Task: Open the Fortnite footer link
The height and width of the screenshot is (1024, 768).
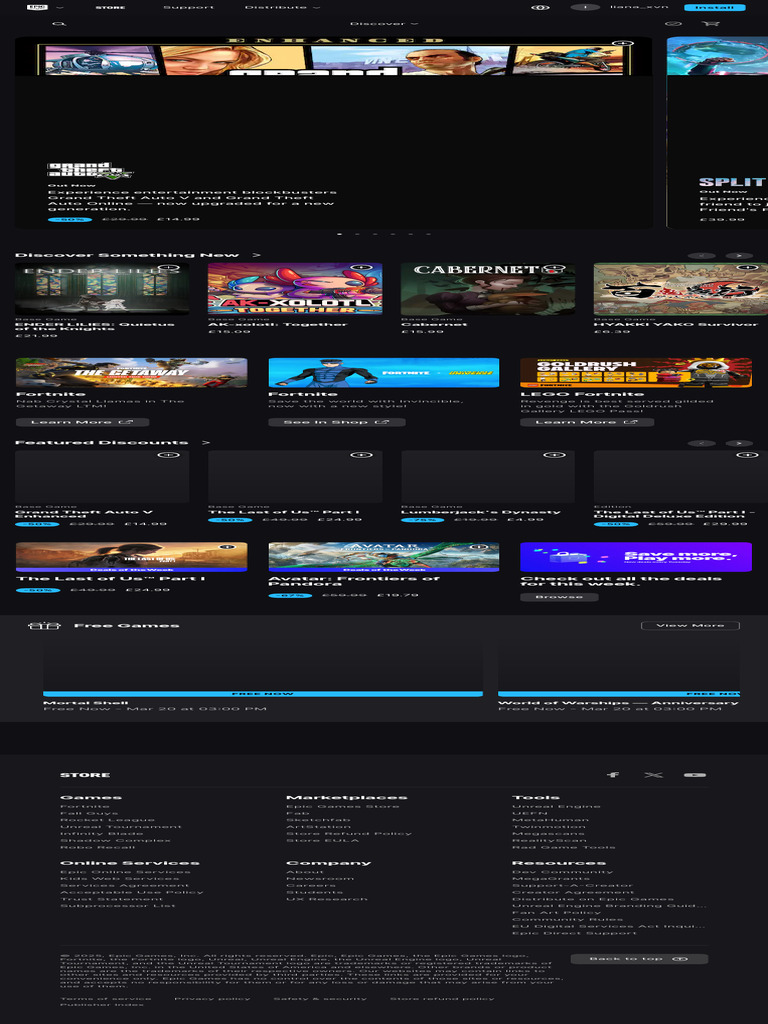Action: [85, 807]
